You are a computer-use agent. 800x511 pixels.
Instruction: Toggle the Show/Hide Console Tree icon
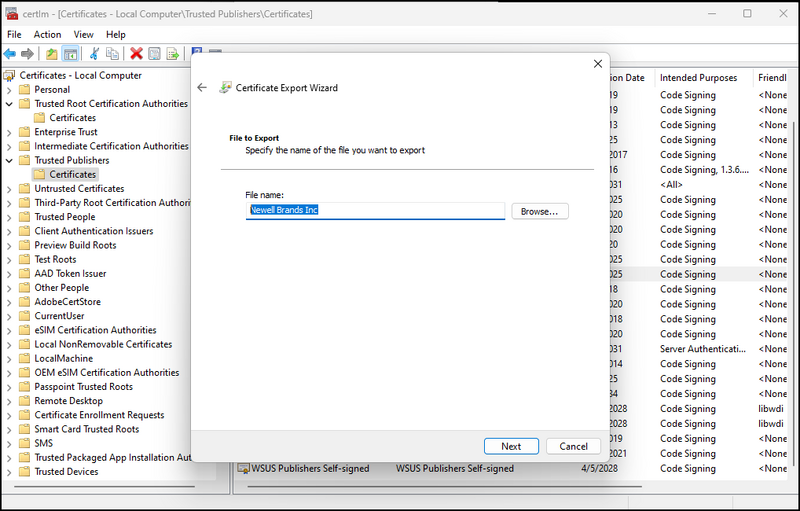71,54
